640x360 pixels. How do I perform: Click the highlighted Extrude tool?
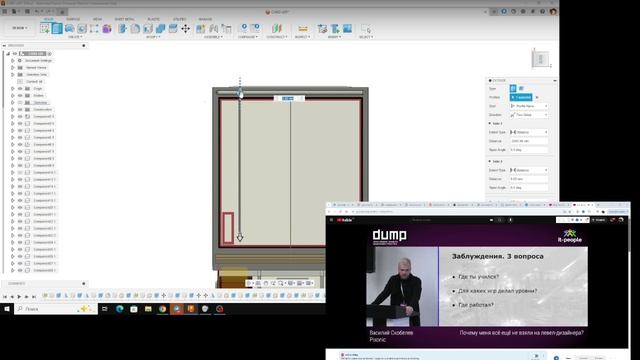pos(57,28)
